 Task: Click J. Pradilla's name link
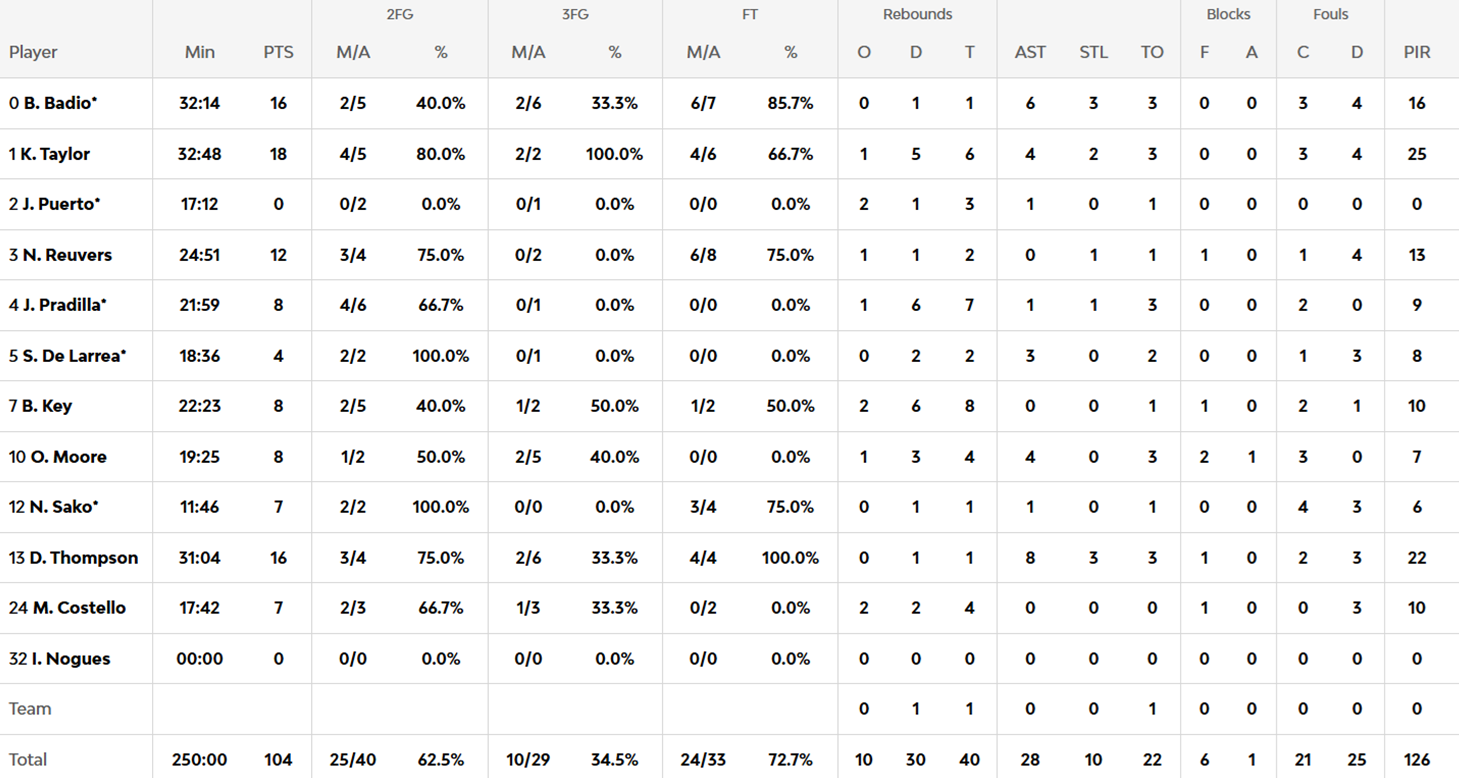(x=62, y=305)
